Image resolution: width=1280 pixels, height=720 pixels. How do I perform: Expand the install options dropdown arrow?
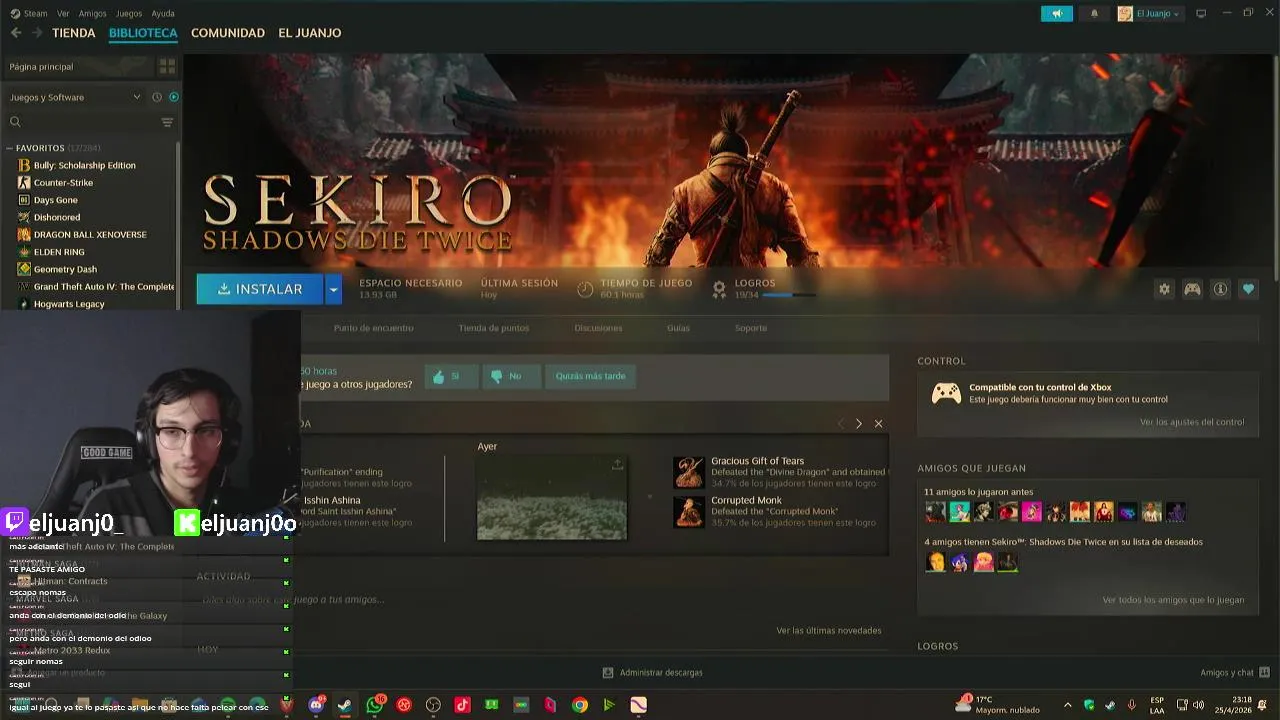point(334,289)
